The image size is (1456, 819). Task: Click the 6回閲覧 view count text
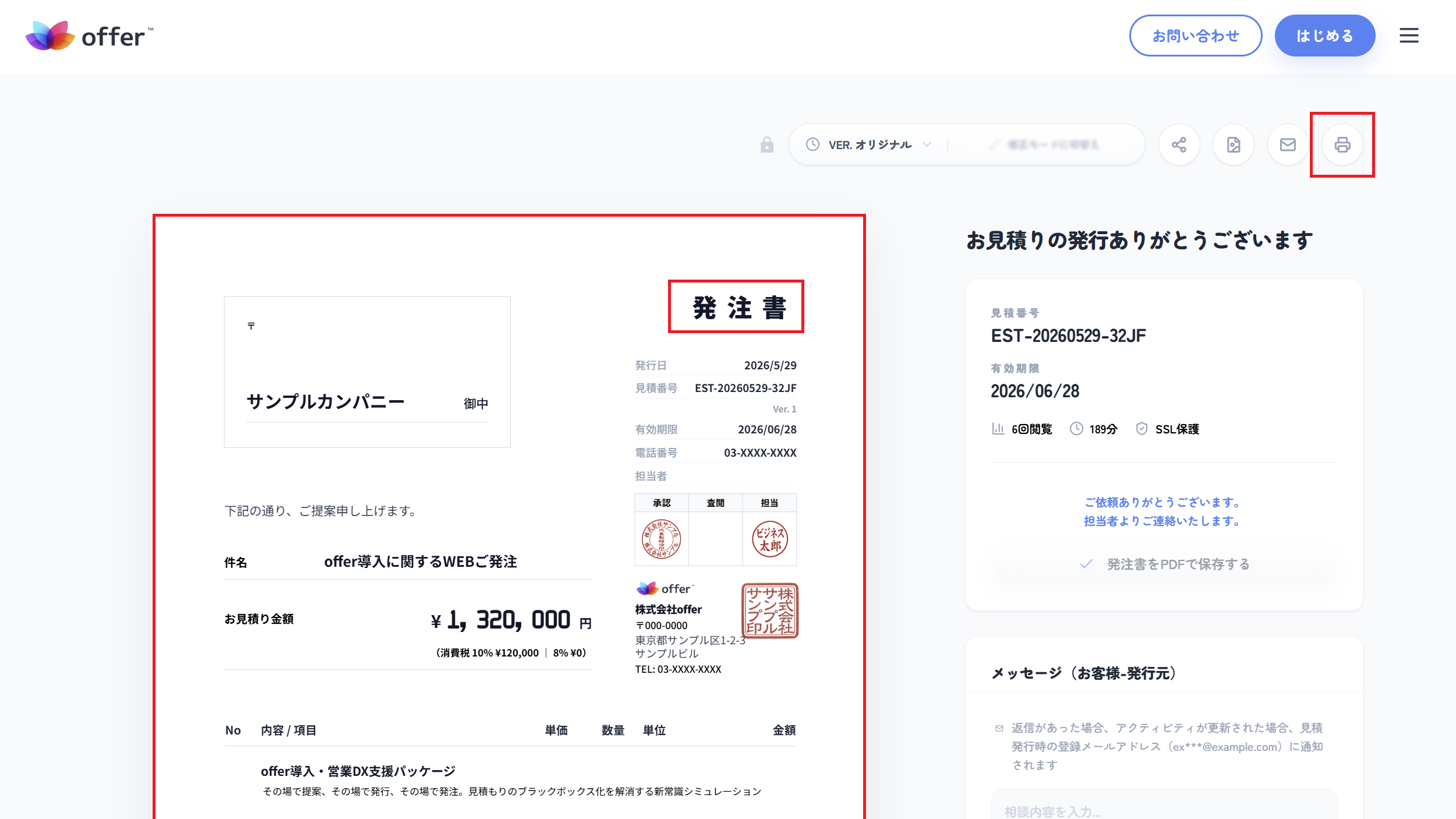(x=1031, y=429)
